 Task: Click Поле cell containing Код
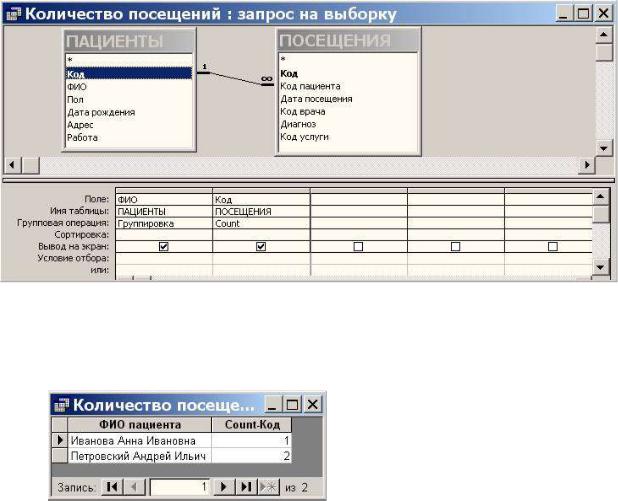tap(261, 199)
